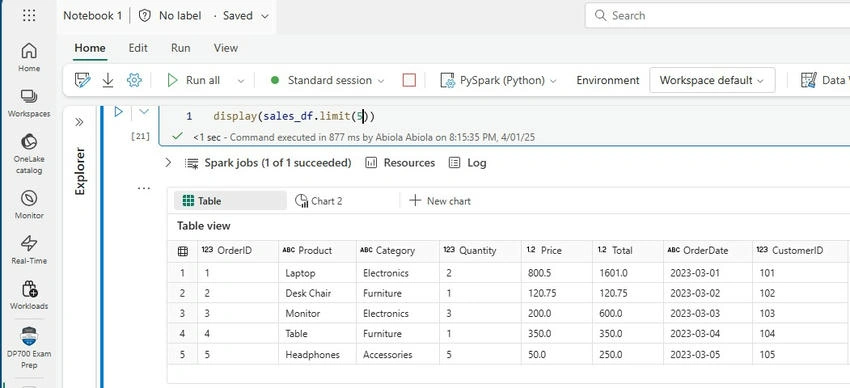Click the Data Wrangler icon

click(808, 80)
